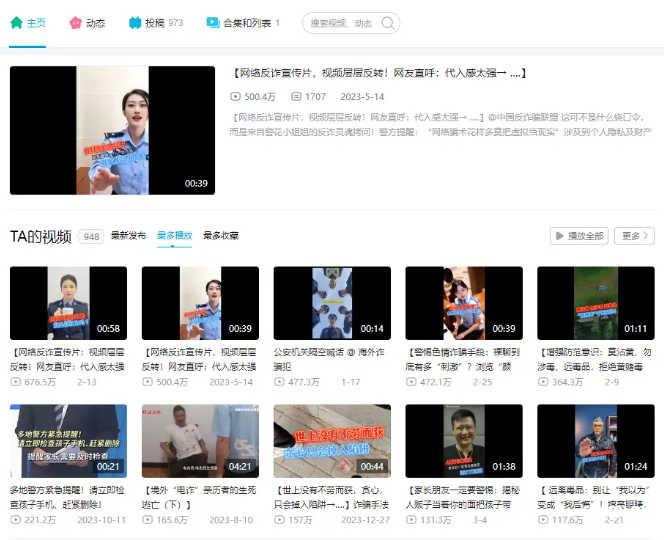The width and height of the screenshot is (664, 540).
Task: Click view count icon beside 500.4万 in featured video
Action: 235,97
